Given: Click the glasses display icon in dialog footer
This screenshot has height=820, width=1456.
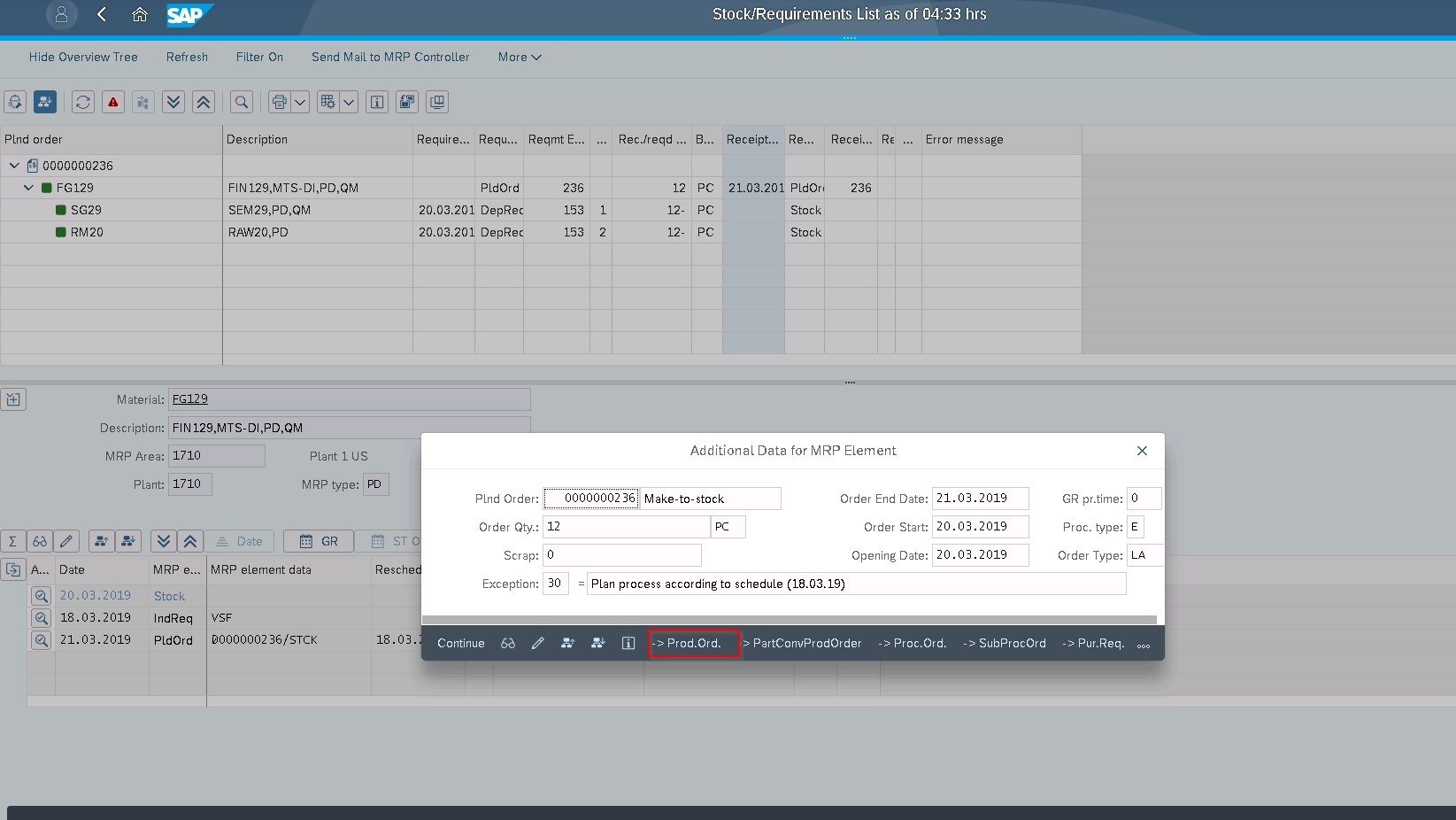Looking at the screenshot, I should 508,643.
